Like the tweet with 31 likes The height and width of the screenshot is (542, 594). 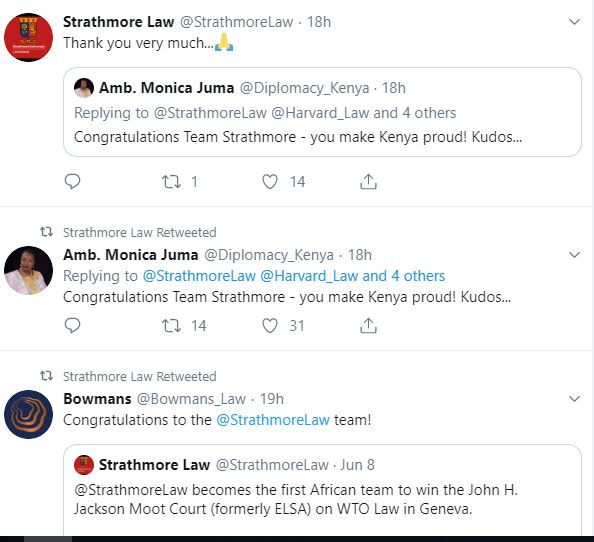pyautogui.click(x=270, y=326)
